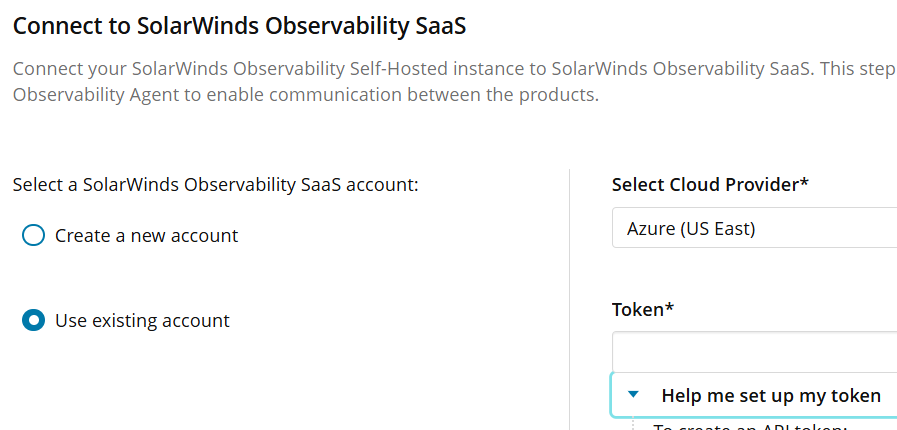This screenshot has width=897, height=430.
Task: Click the vertical divider between the account and provider sections
Action: tap(569, 300)
